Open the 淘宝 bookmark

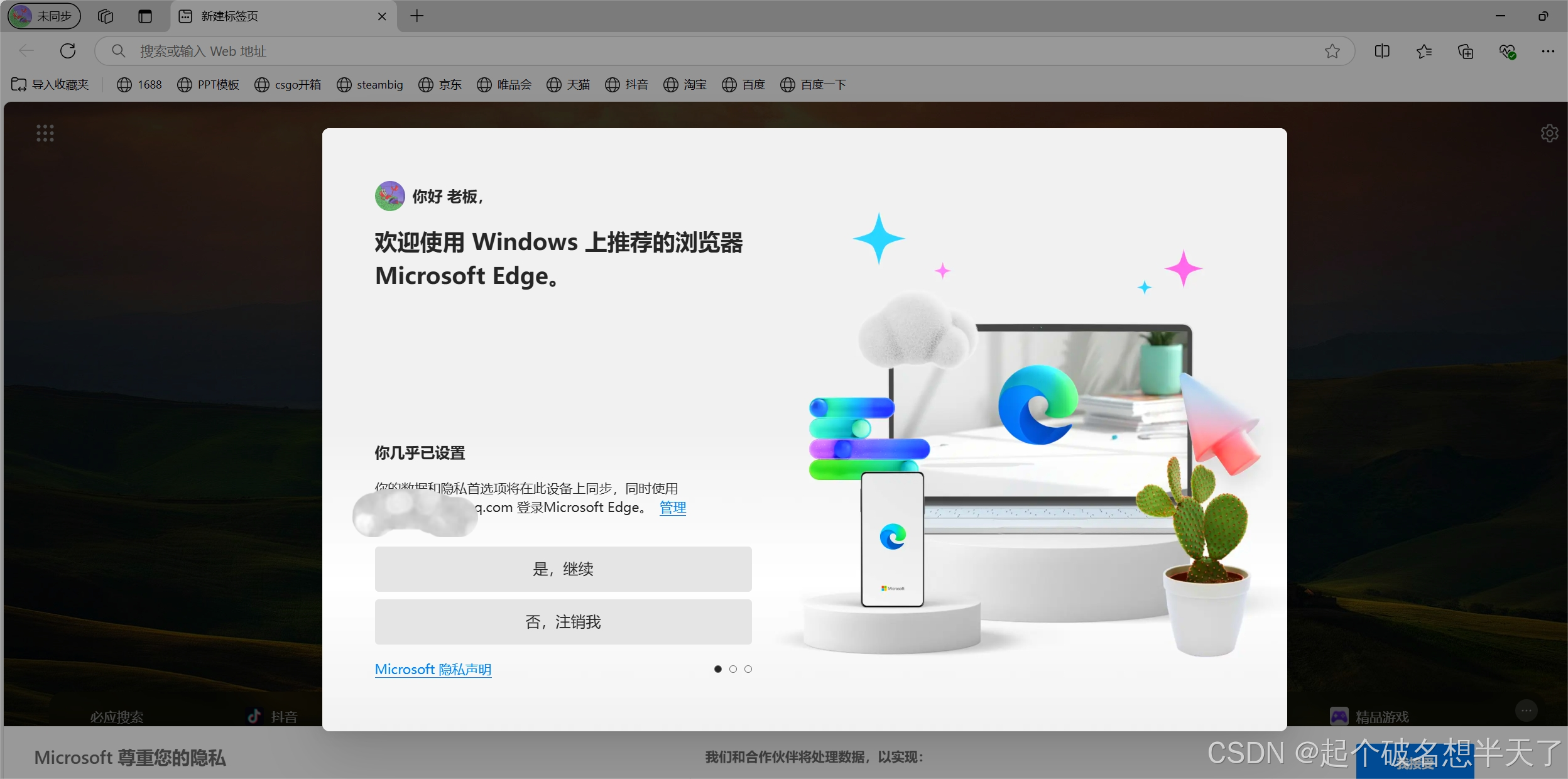pyautogui.click(x=685, y=84)
